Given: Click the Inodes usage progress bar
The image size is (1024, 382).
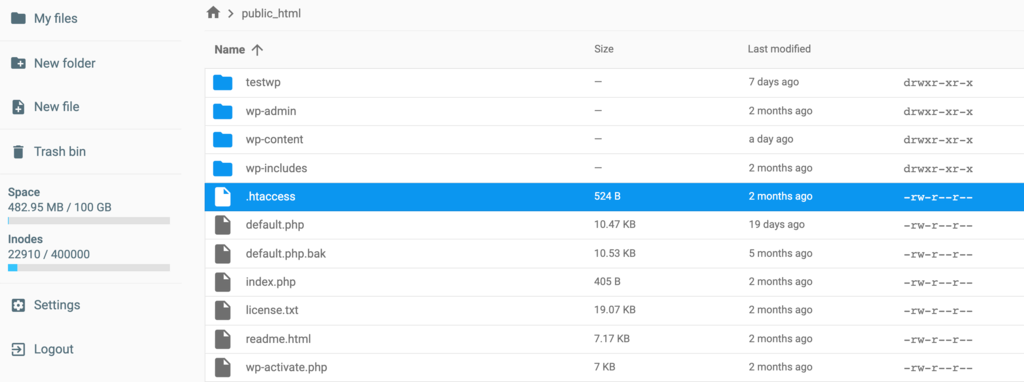Looking at the screenshot, I should [89, 268].
